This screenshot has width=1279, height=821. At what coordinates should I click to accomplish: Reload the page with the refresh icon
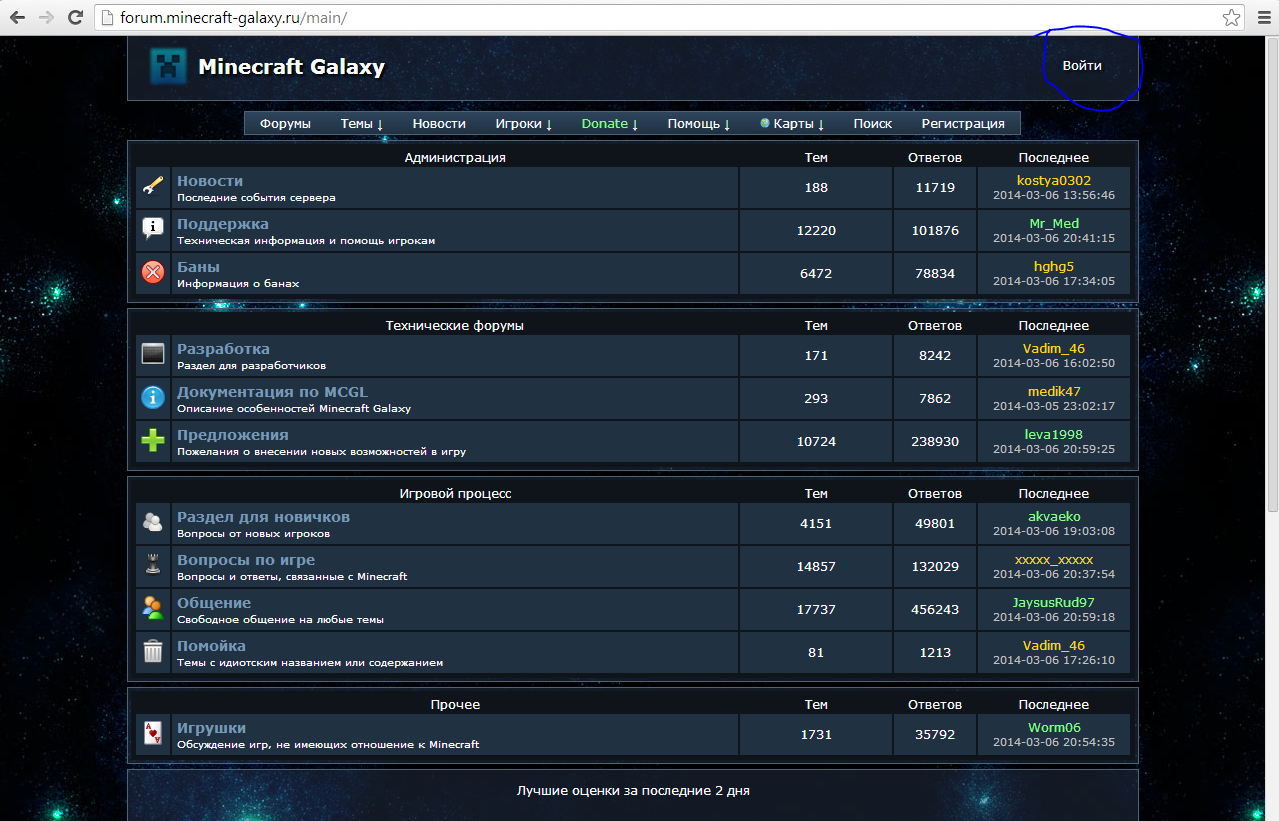pos(75,17)
